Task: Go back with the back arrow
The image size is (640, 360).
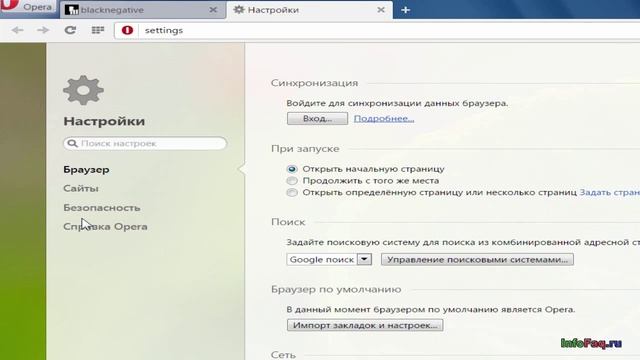Action: (18, 30)
